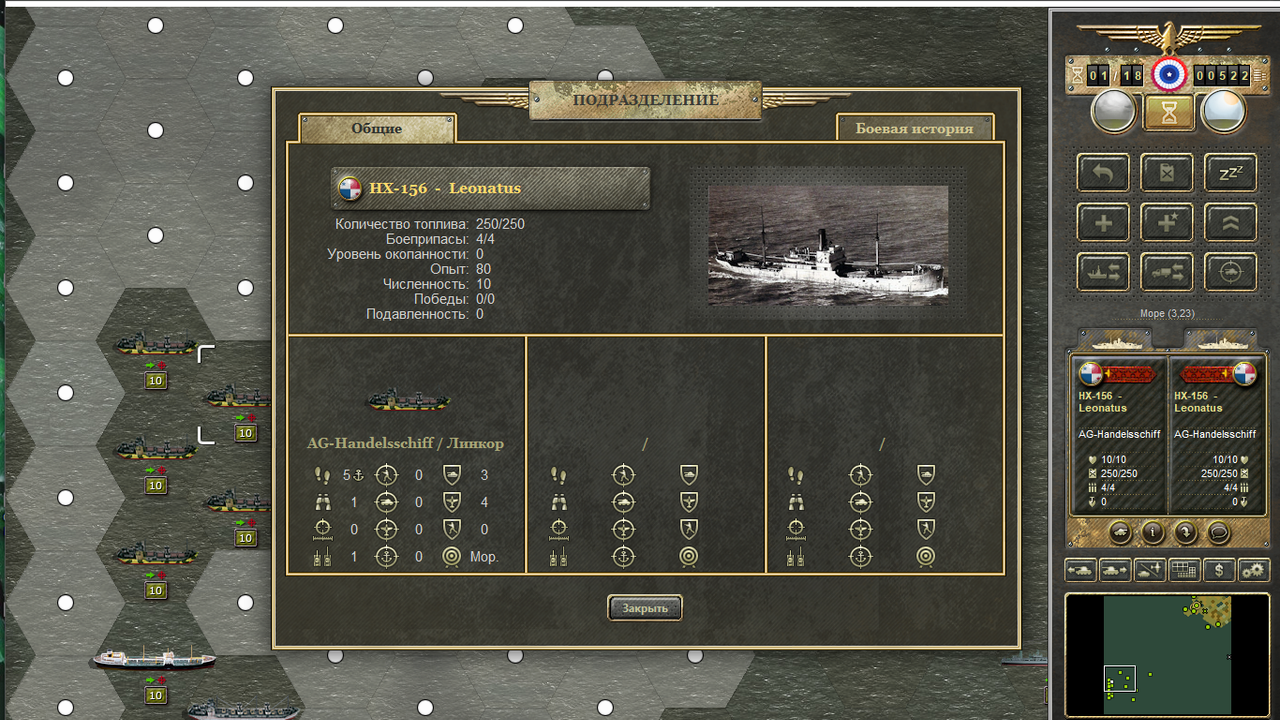Click the camouflaged ship sprite in stats panel
Image resolution: width=1280 pixels, height=720 pixels.
(x=407, y=400)
